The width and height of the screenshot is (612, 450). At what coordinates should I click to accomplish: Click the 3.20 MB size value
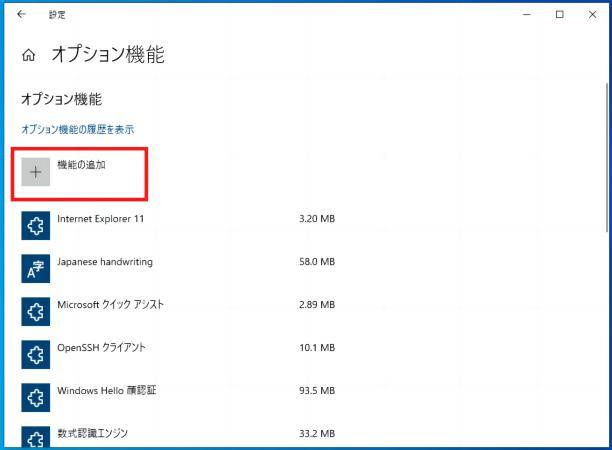coord(317,219)
